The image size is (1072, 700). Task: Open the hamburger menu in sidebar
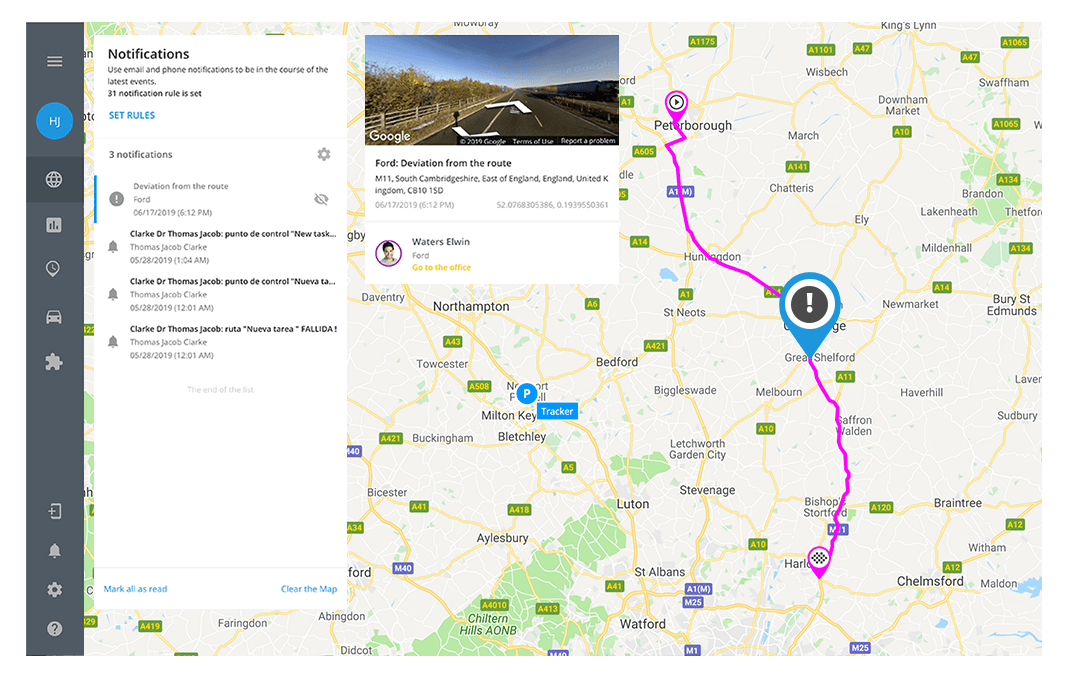tap(55, 62)
